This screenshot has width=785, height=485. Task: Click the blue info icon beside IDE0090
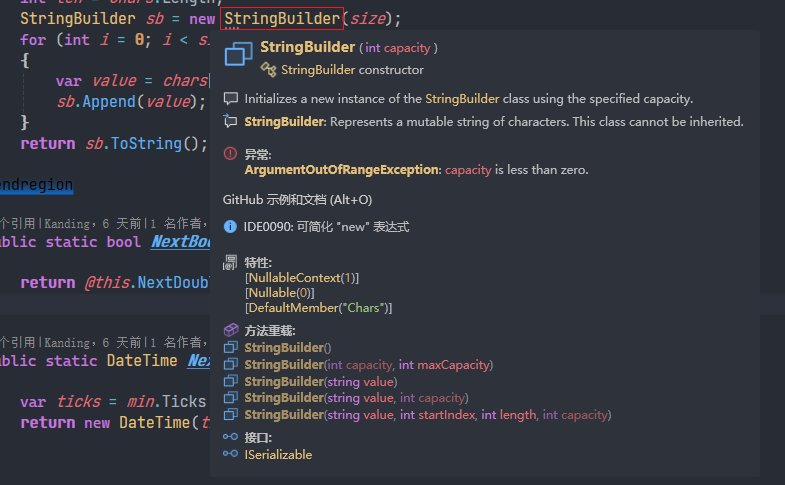tap(231, 227)
